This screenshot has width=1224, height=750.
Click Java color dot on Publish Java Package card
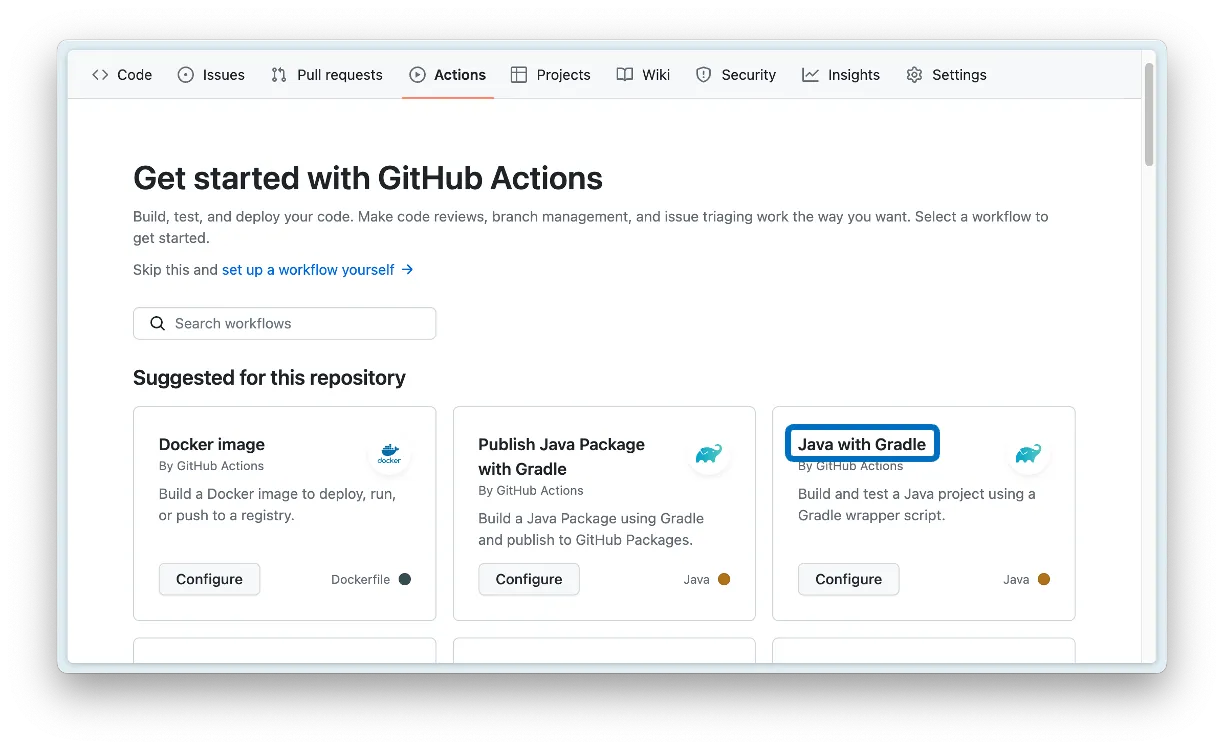pyautogui.click(x=724, y=579)
